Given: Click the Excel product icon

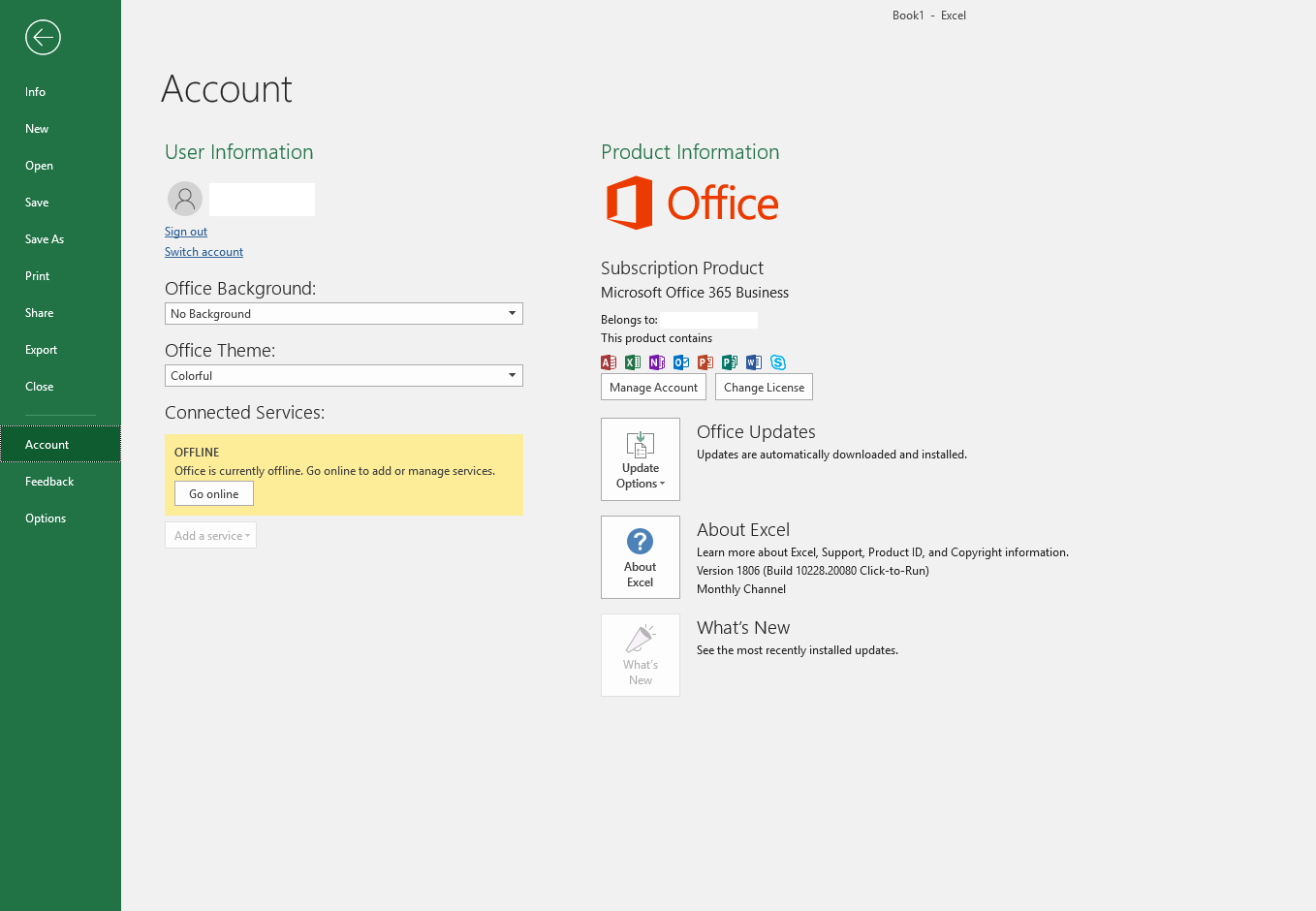Looking at the screenshot, I should point(633,362).
